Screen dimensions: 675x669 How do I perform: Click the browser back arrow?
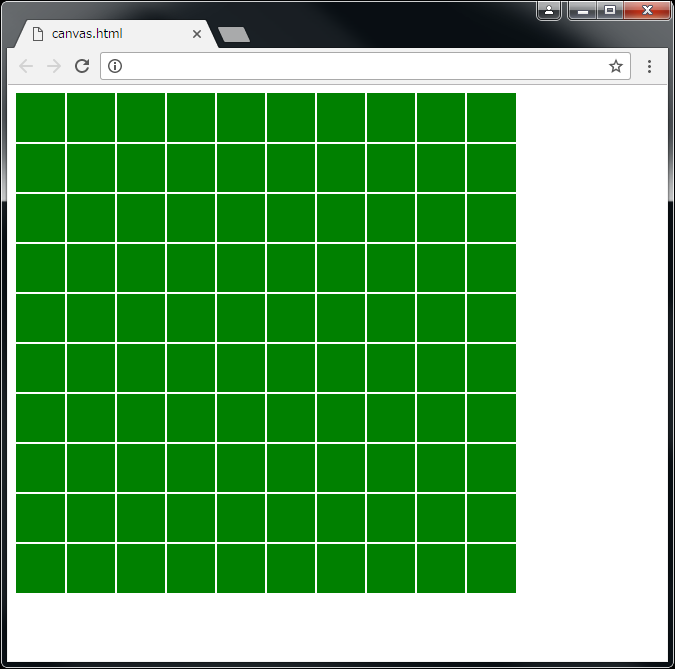tap(26, 66)
